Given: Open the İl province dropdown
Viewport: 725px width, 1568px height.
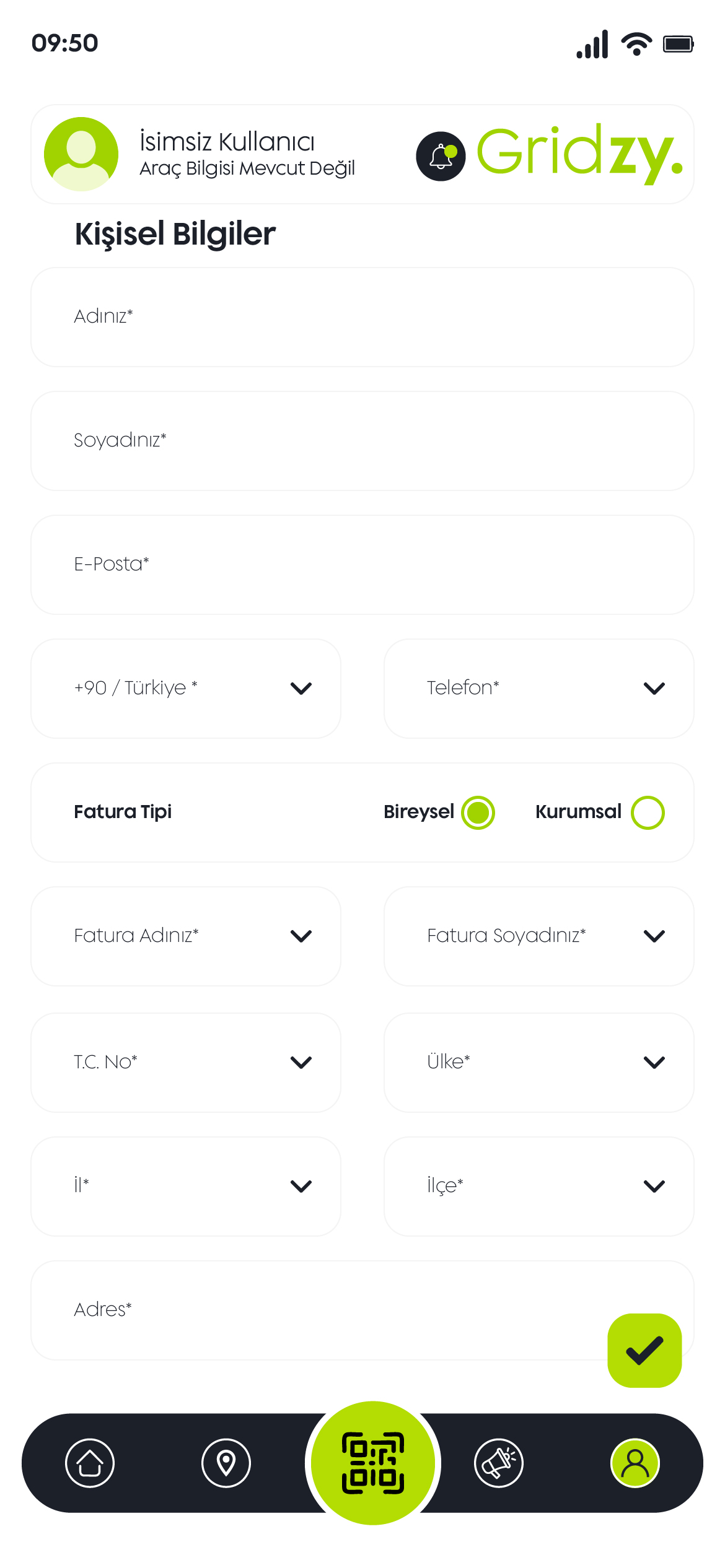Looking at the screenshot, I should [x=186, y=1187].
